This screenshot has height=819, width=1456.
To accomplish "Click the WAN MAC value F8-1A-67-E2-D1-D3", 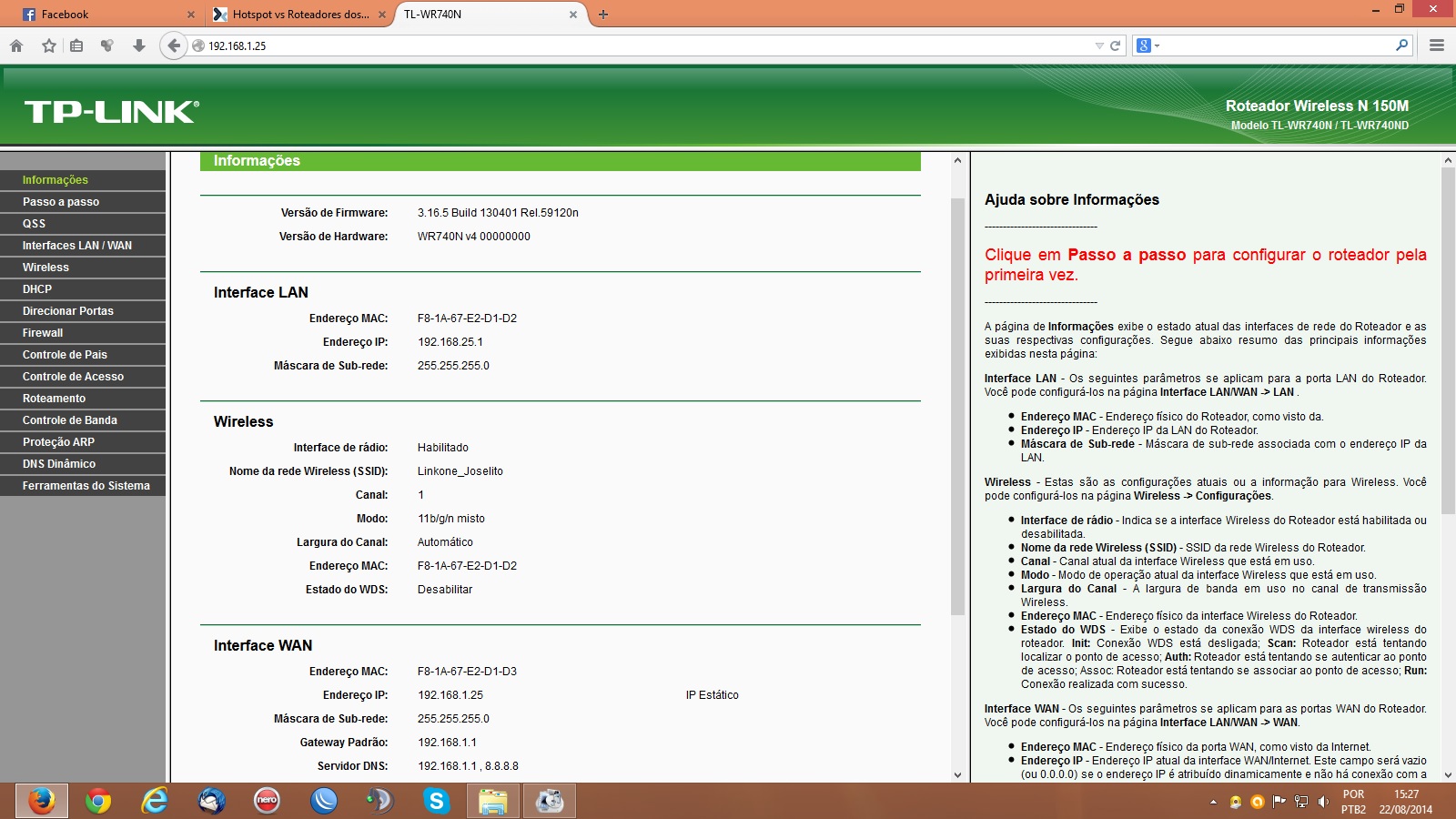I will [x=467, y=672].
